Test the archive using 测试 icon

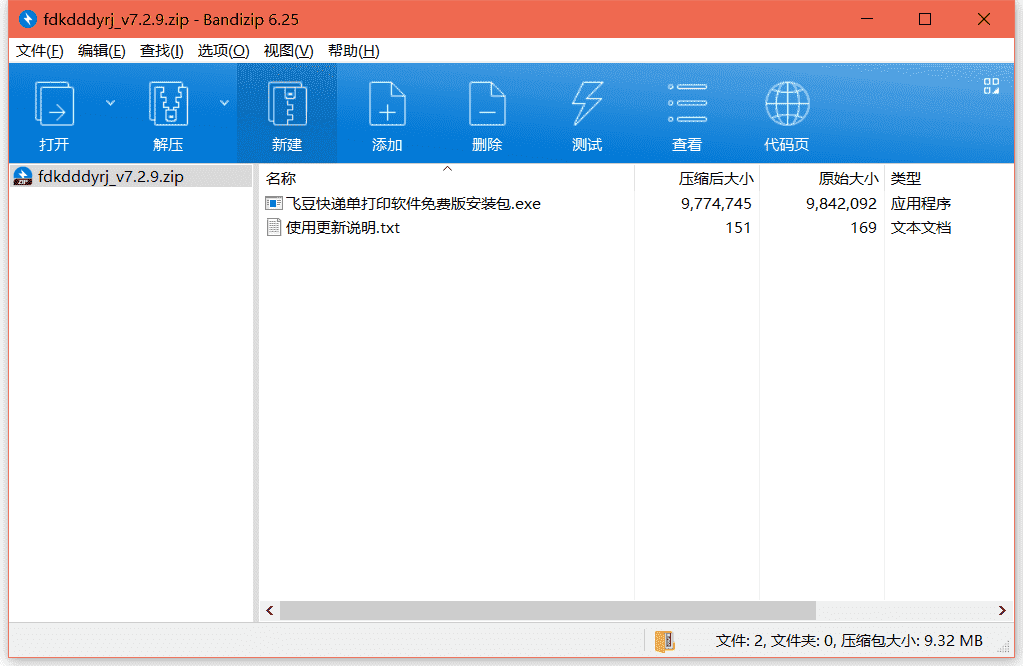587,115
